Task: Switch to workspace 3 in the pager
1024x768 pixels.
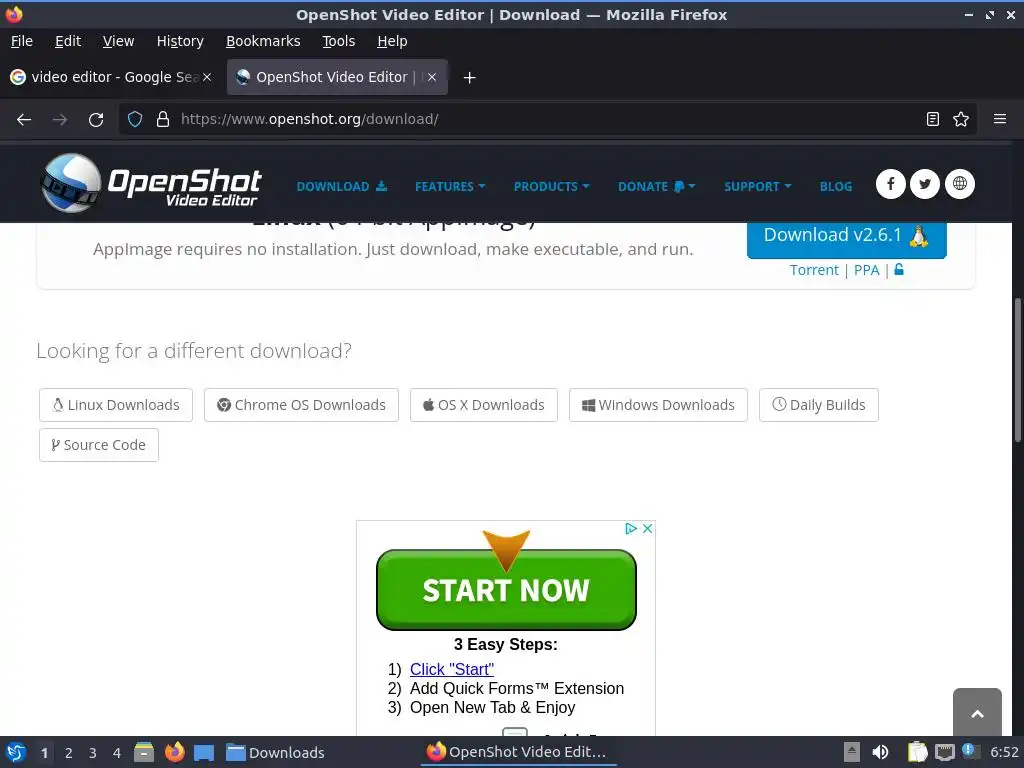Action: 93,753
